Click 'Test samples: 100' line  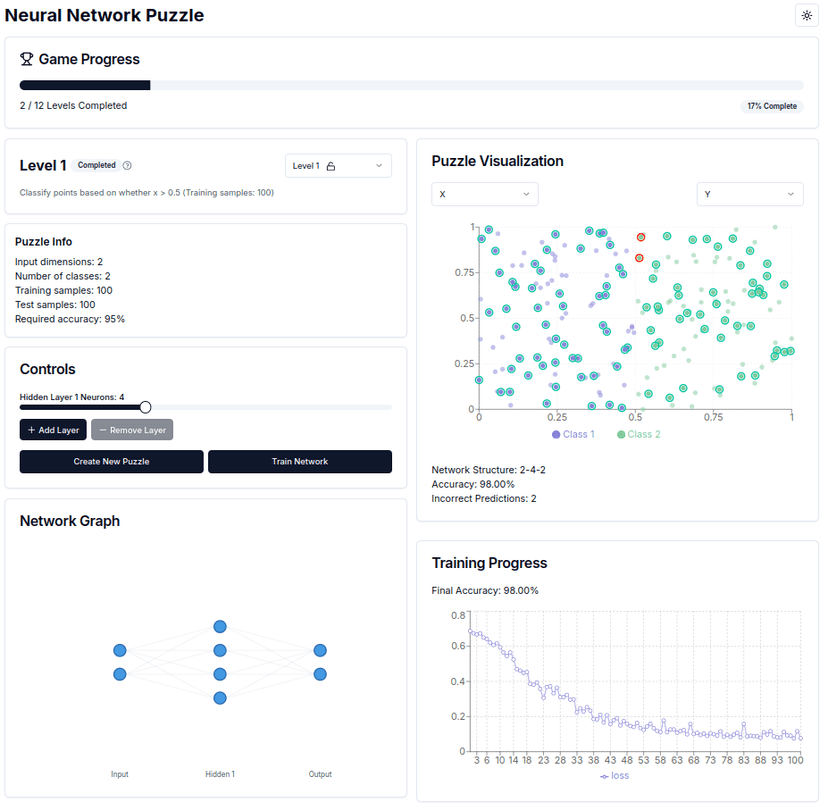[55, 305]
